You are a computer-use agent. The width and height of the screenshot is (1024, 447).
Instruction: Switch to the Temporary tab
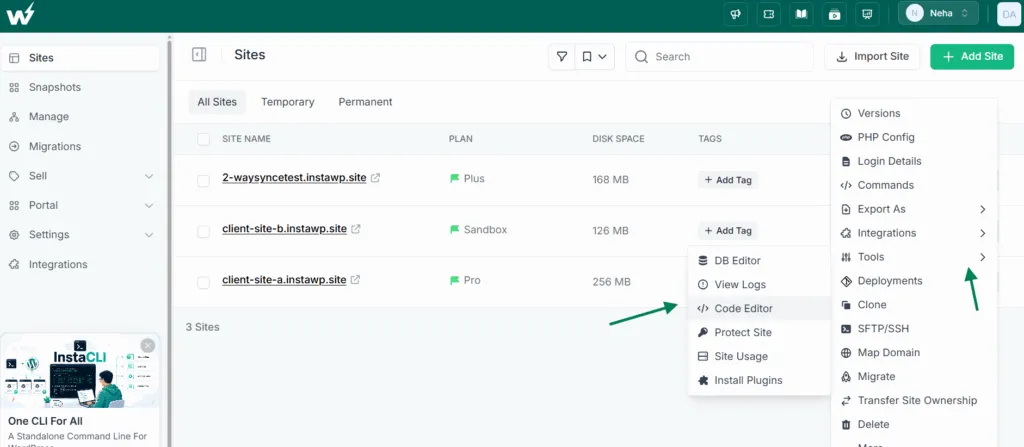tap(287, 102)
